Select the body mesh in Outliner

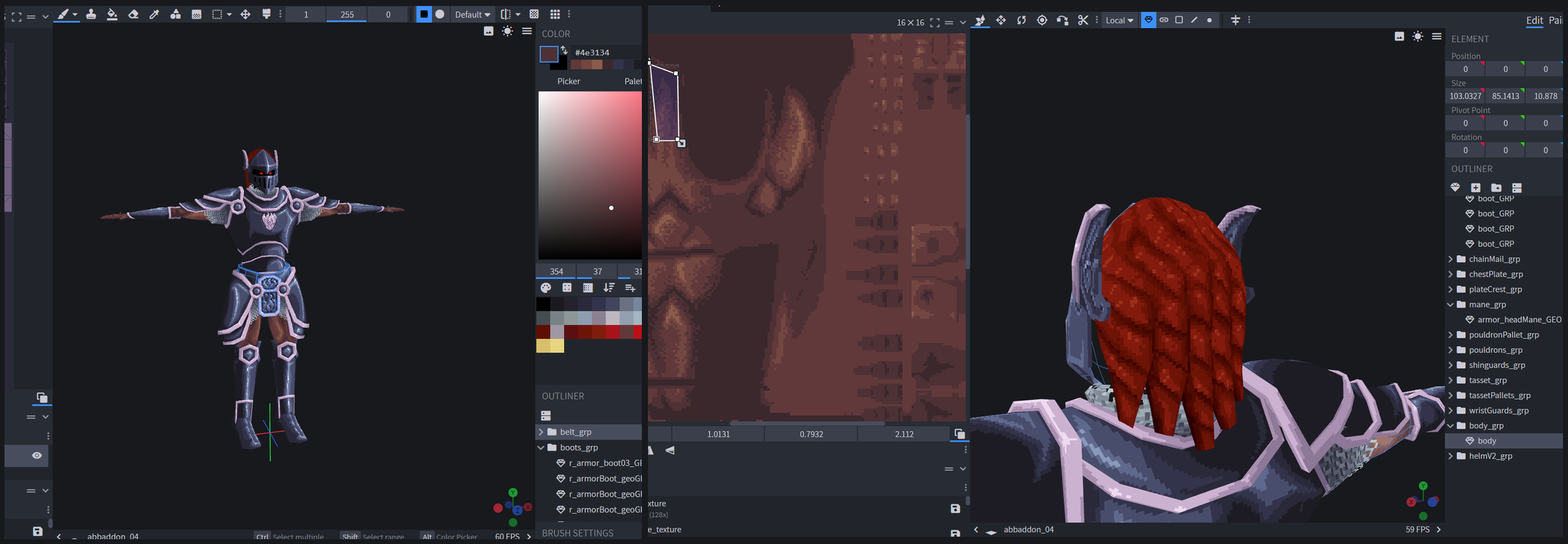pyautogui.click(x=1504, y=441)
